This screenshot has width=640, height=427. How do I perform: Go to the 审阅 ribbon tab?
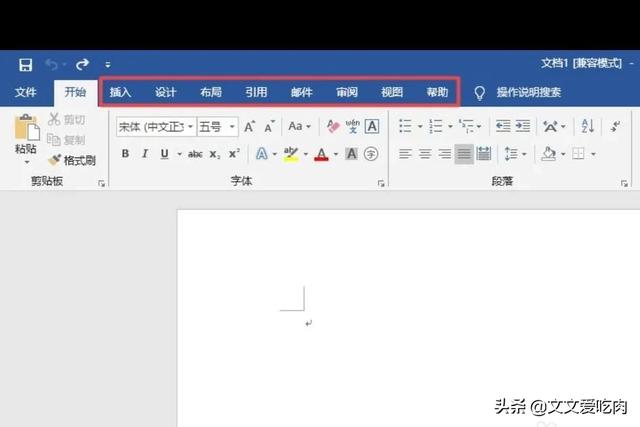pyautogui.click(x=347, y=92)
